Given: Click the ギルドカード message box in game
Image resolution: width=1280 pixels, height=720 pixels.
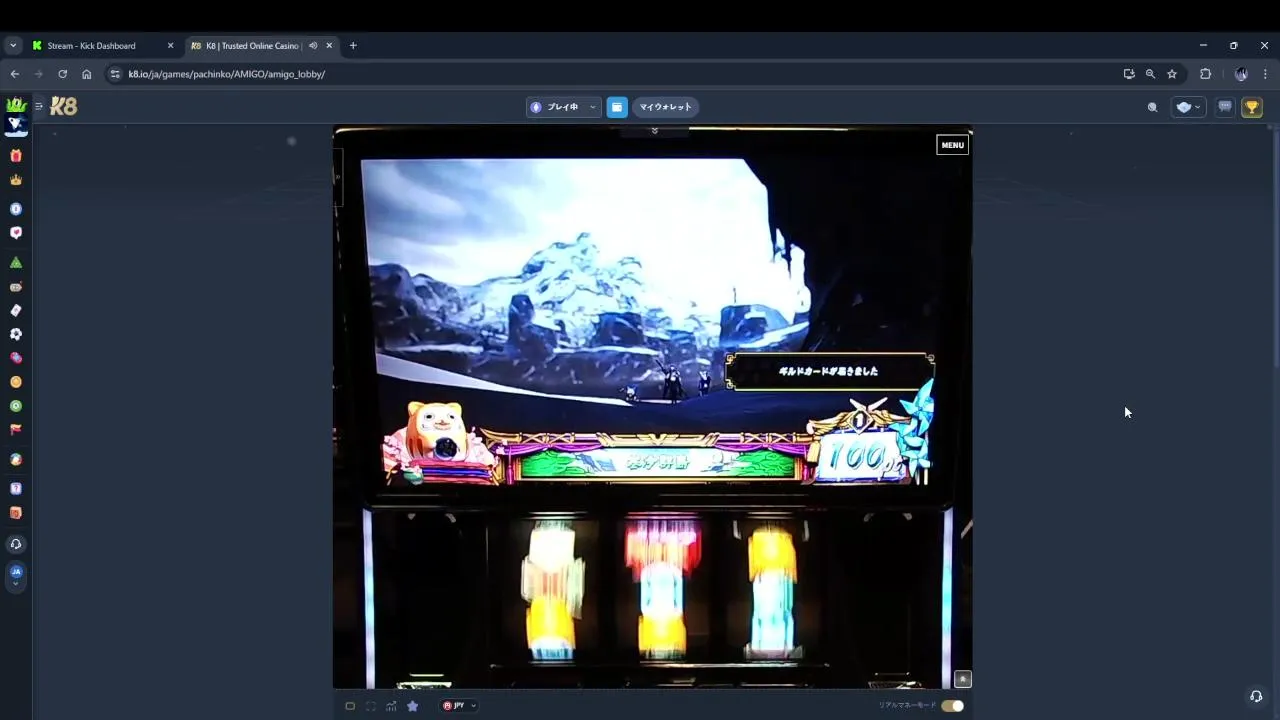Looking at the screenshot, I should pos(829,371).
